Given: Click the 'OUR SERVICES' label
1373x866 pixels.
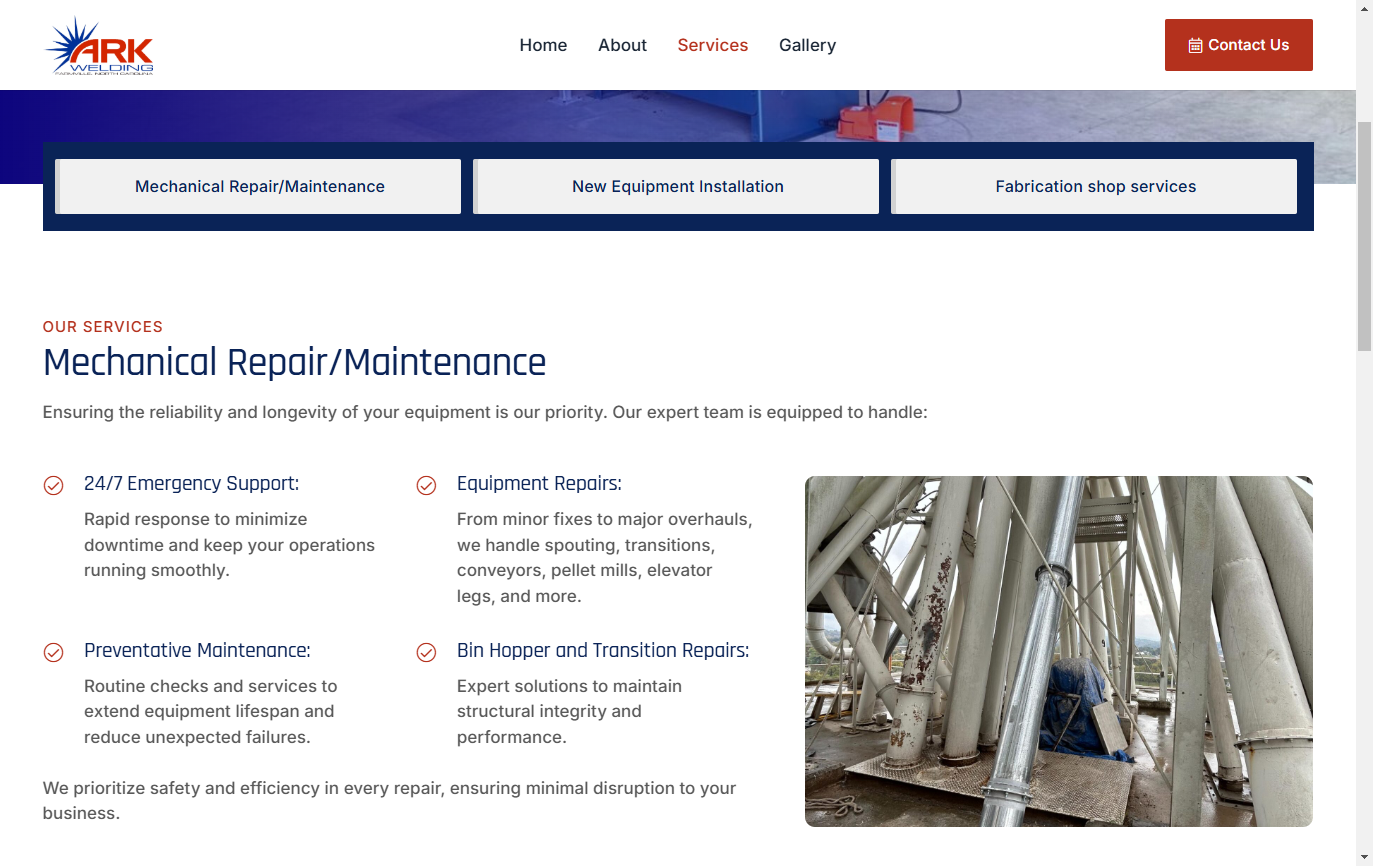Looking at the screenshot, I should coord(103,327).
